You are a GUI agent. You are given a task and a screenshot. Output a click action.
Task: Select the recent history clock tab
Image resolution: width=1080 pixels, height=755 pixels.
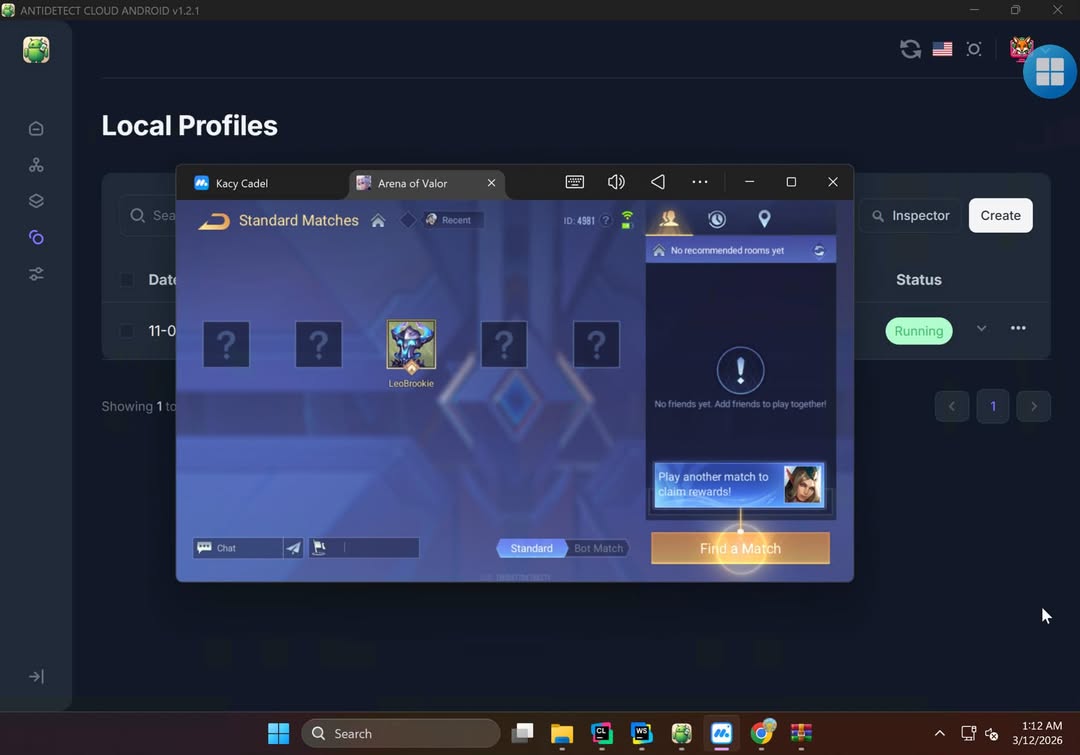716,219
